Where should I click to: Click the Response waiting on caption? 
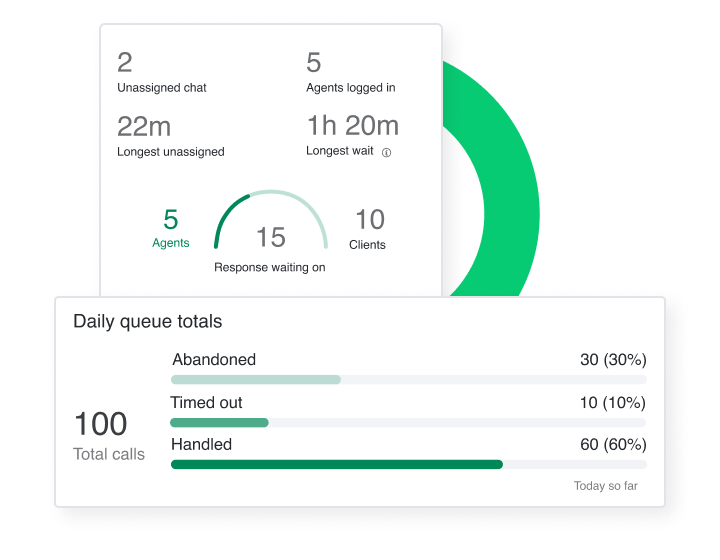tap(270, 267)
